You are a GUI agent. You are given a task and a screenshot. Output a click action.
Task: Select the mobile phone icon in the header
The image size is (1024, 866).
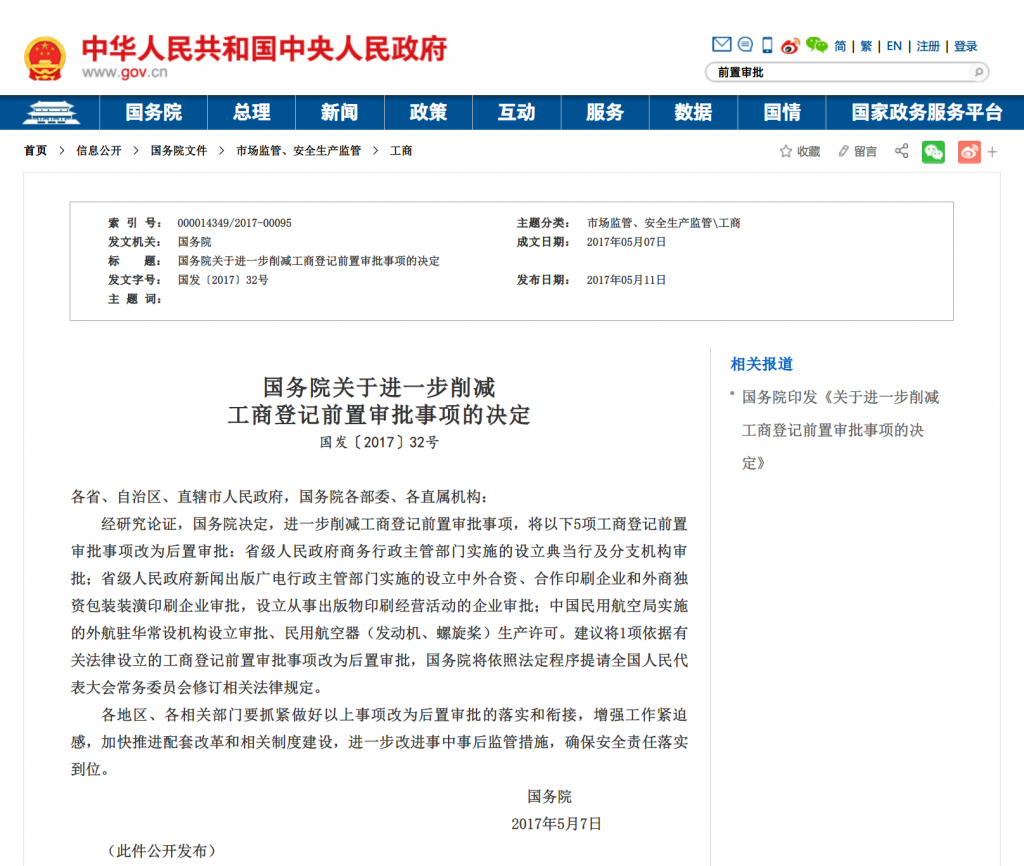point(766,44)
